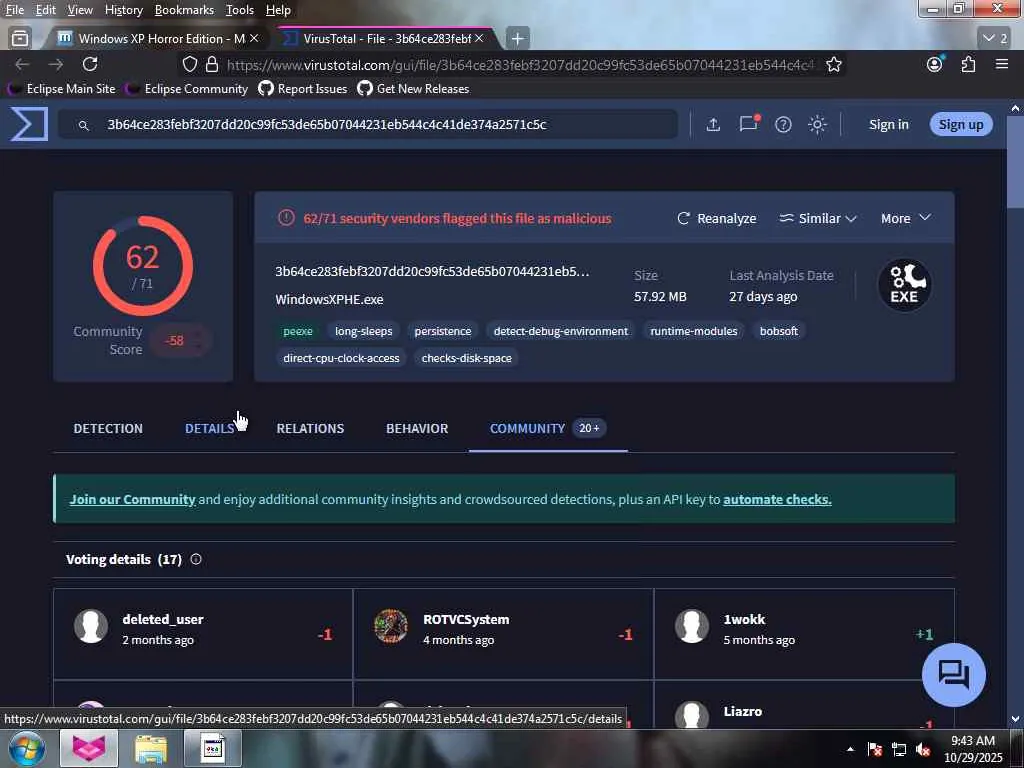The width and height of the screenshot is (1024, 768).
Task: Click the ROTVCSystem user avatar
Action: pyautogui.click(x=391, y=626)
